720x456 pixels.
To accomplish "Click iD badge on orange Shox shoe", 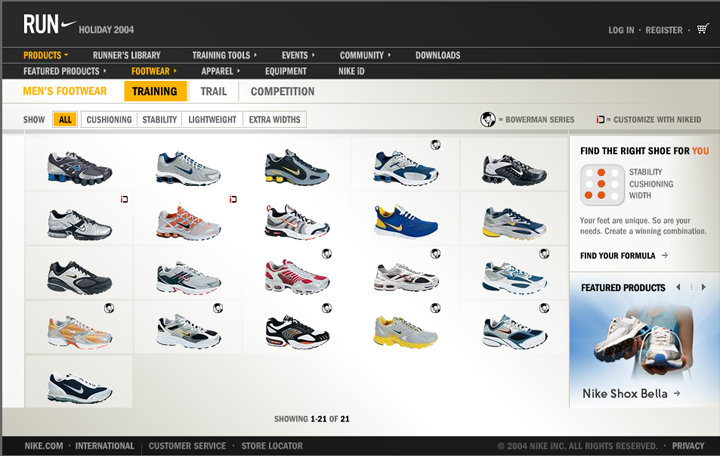I will (233, 199).
